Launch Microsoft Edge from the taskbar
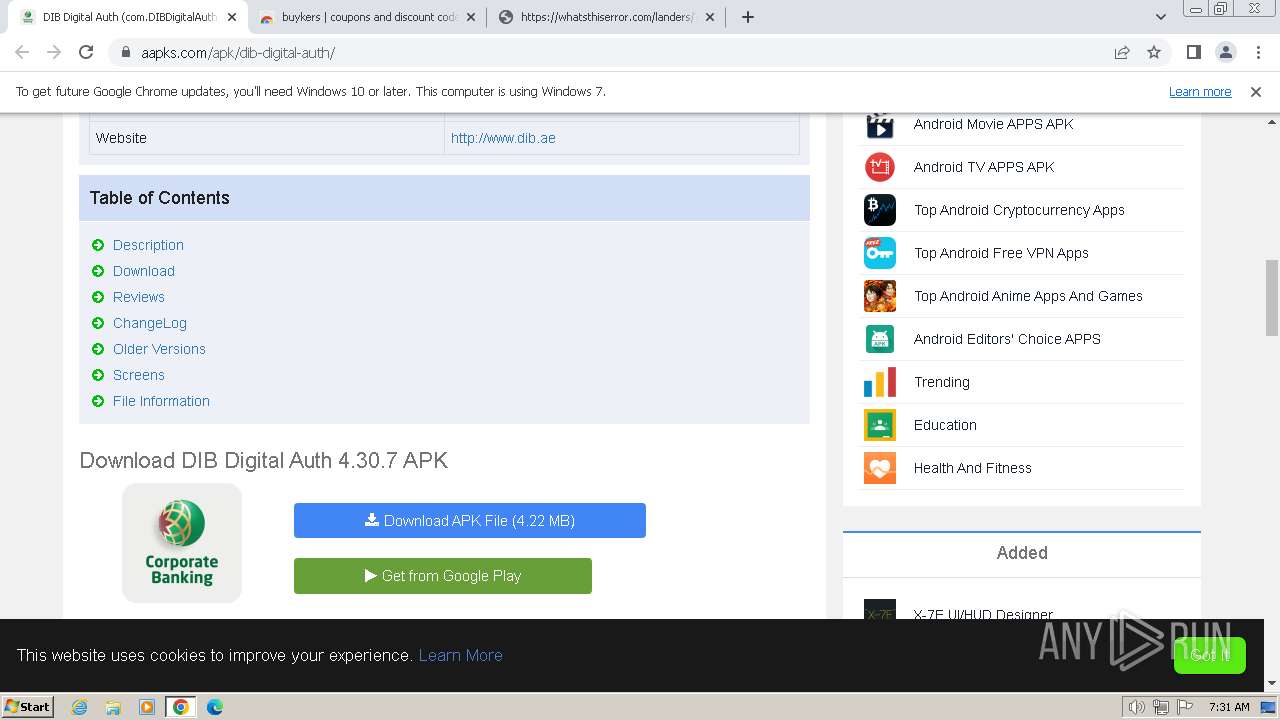This screenshot has height=720, width=1280. pyautogui.click(x=215, y=707)
